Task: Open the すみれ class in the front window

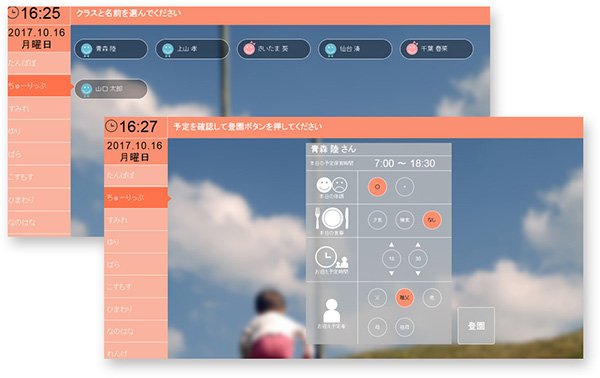Action: tap(136, 220)
